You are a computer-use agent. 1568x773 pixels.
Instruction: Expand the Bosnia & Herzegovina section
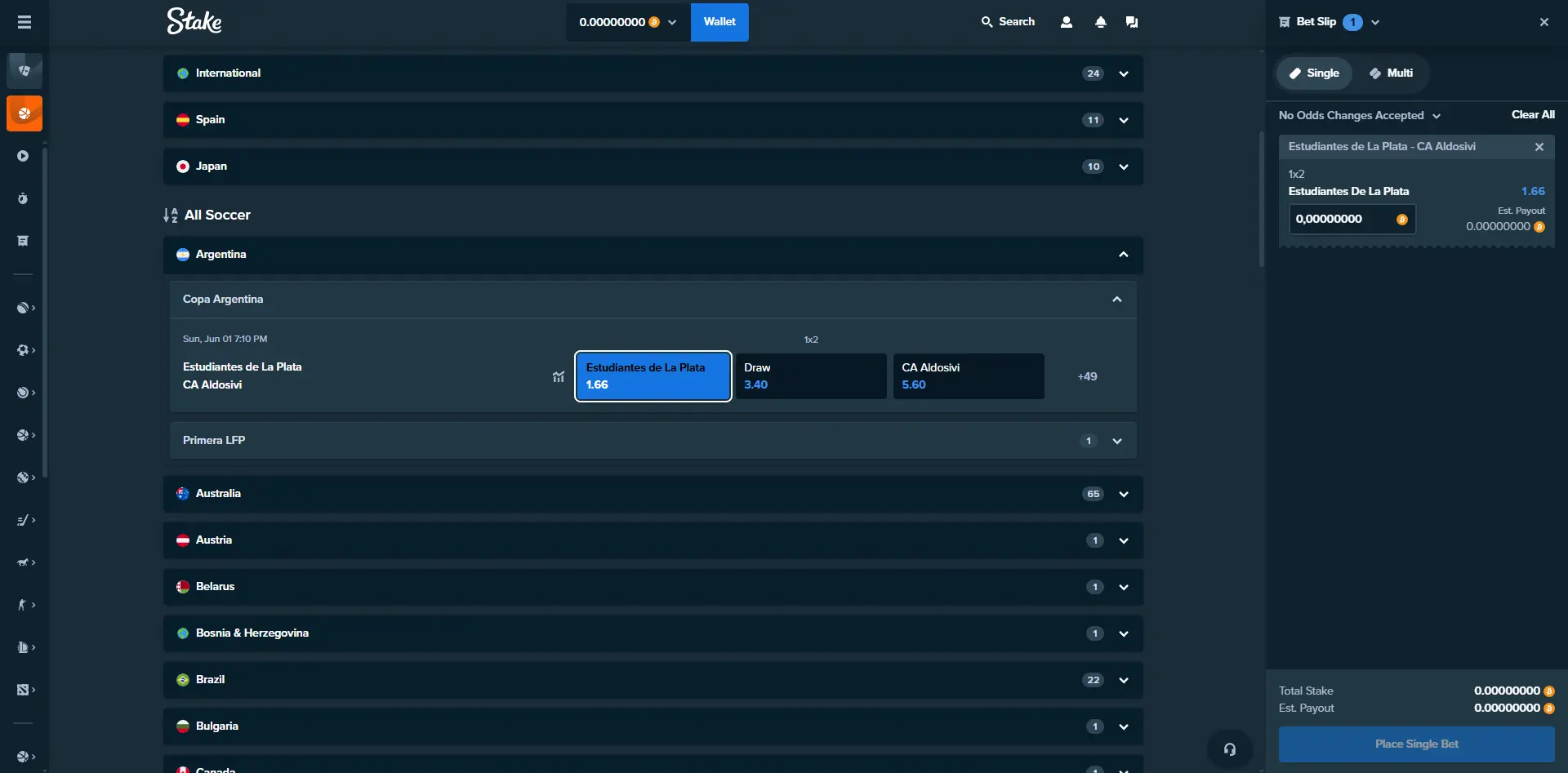(653, 633)
